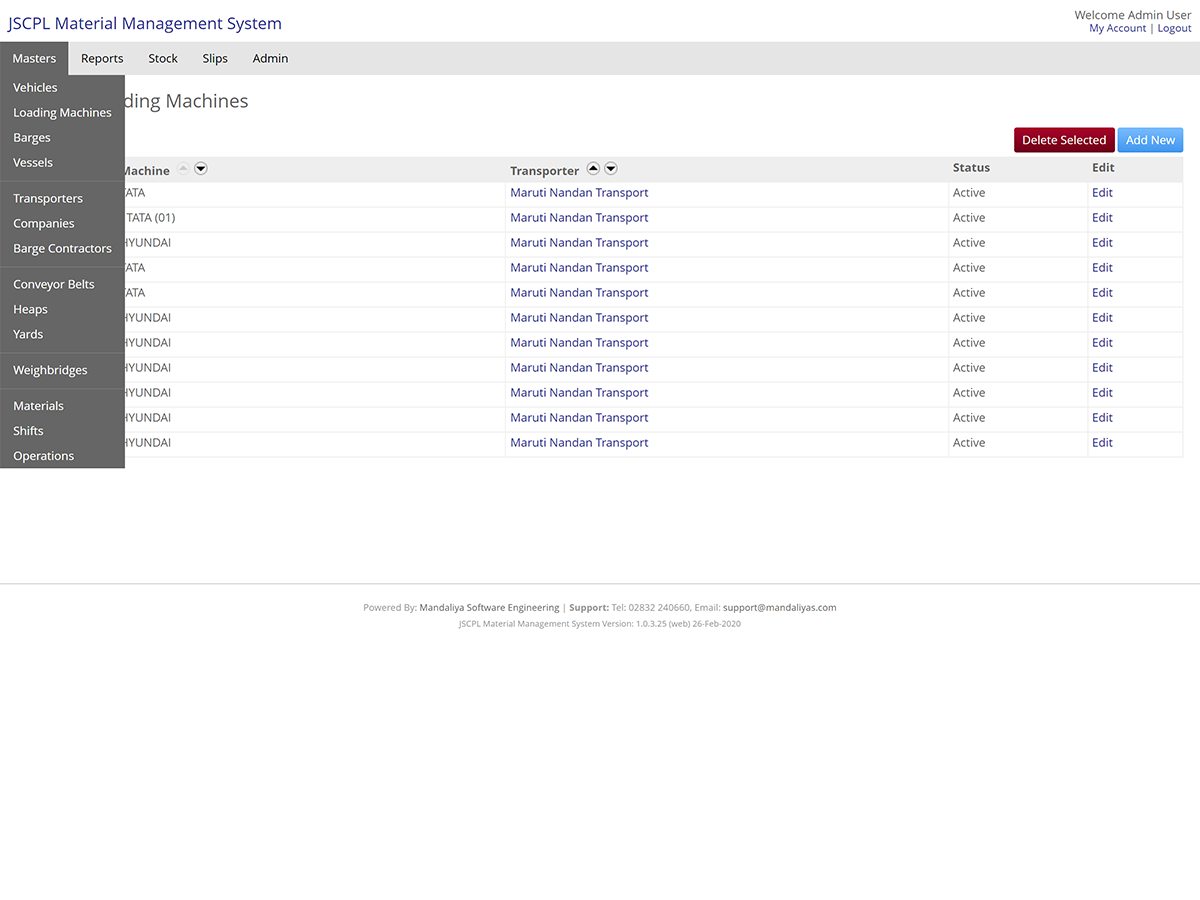This screenshot has height=900, width=1200.
Task: Open the Loading Machines page
Action: (x=62, y=112)
